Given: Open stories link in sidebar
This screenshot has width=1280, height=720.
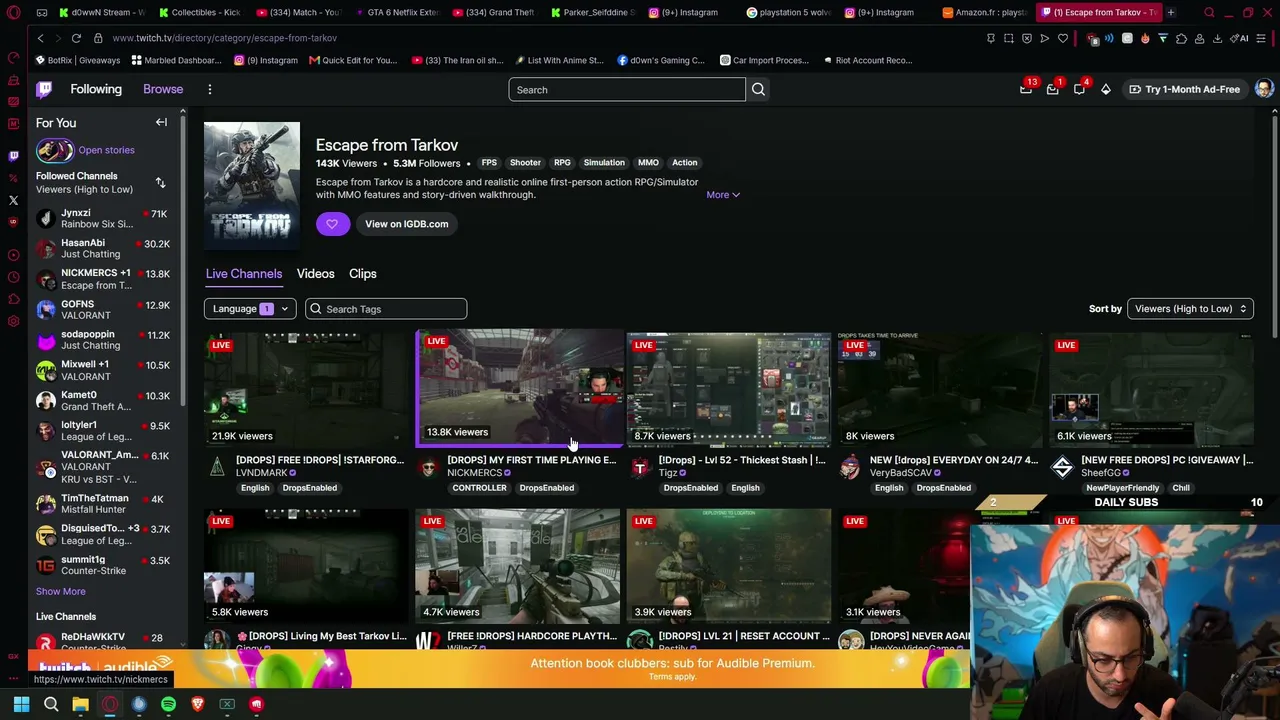Looking at the screenshot, I should 106,150.
